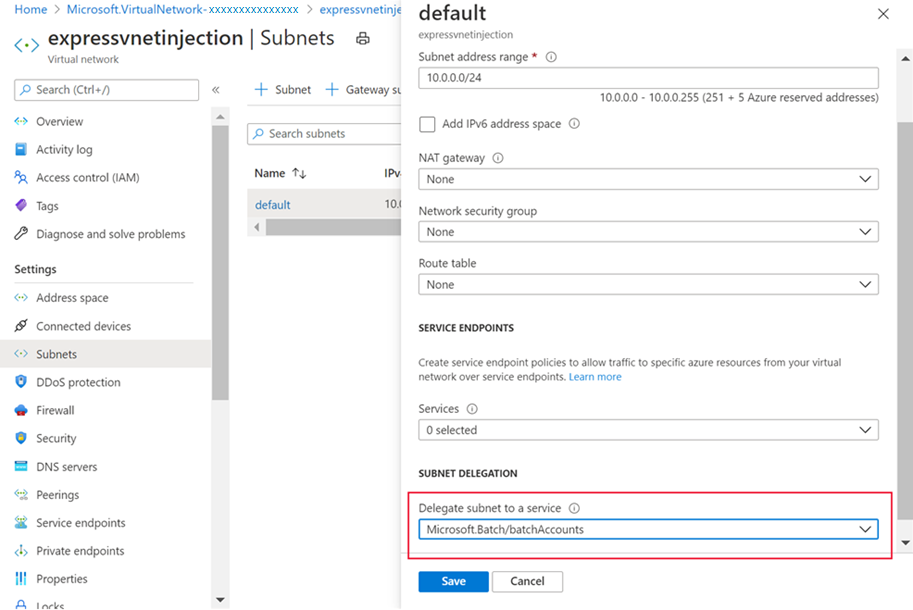Image resolution: width=913 pixels, height=610 pixels.
Task: Close the default subnet panel
Action: click(x=882, y=14)
